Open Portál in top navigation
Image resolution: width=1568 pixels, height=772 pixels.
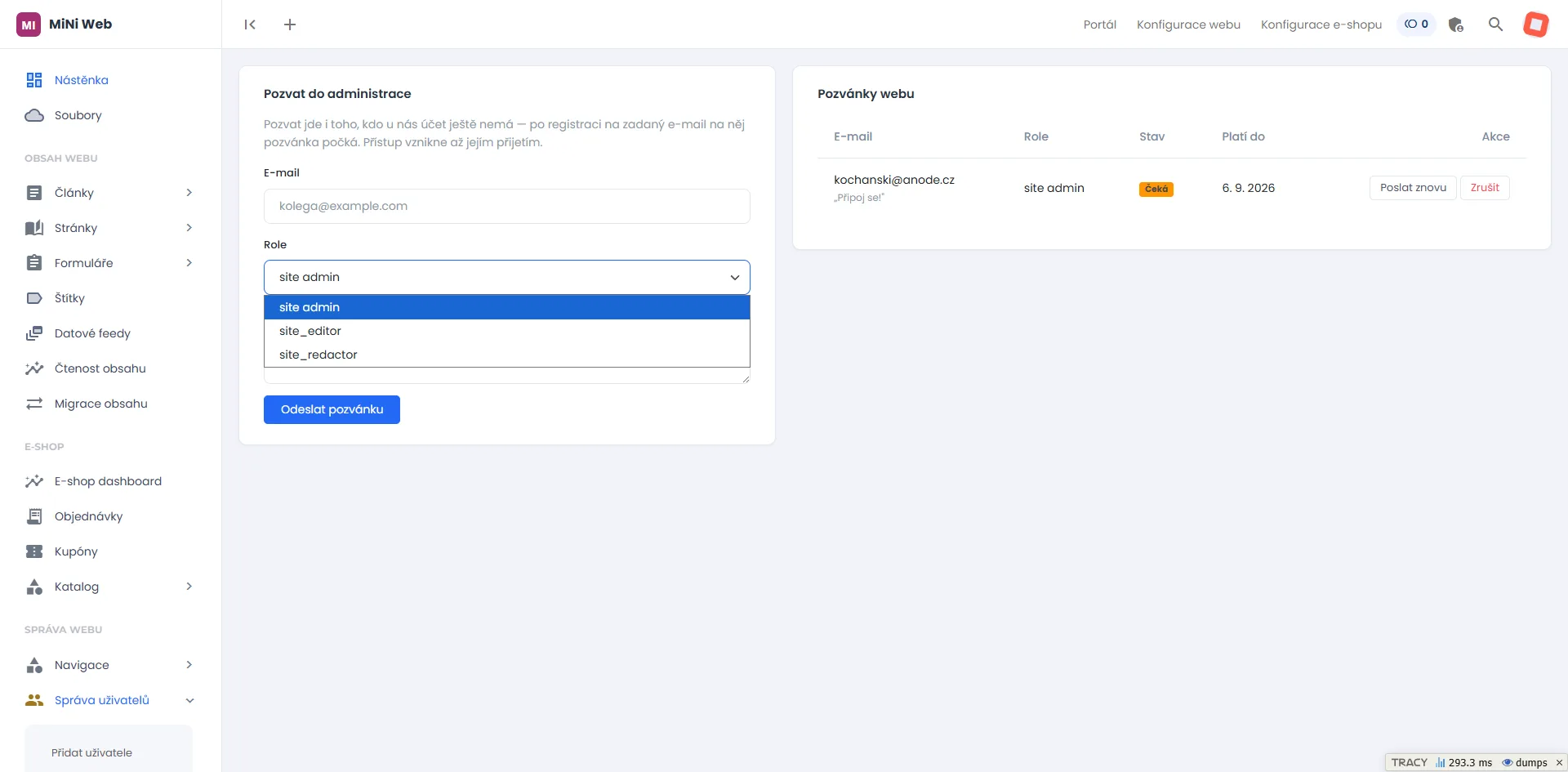click(1100, 25)
